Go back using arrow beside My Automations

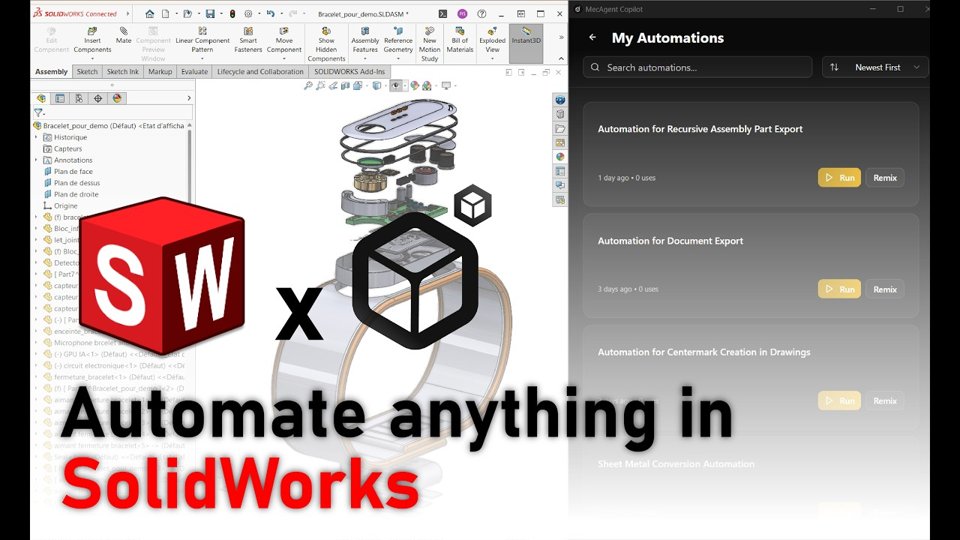click(x=593, y=37)
